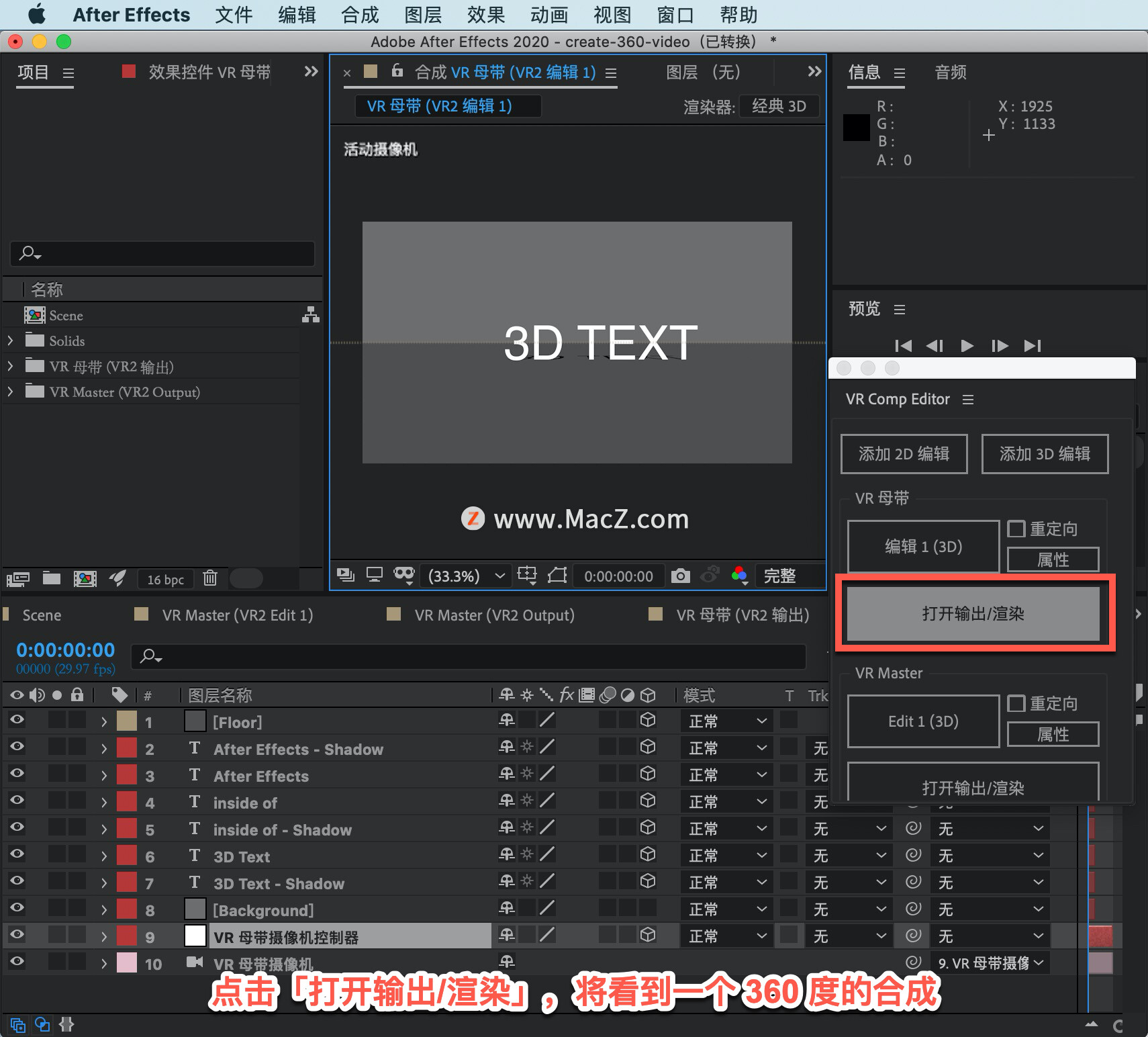This screenshot has height=1037, width=1148.
Task: Click the pink label swatch of layer 10
Action: point(127,963)
